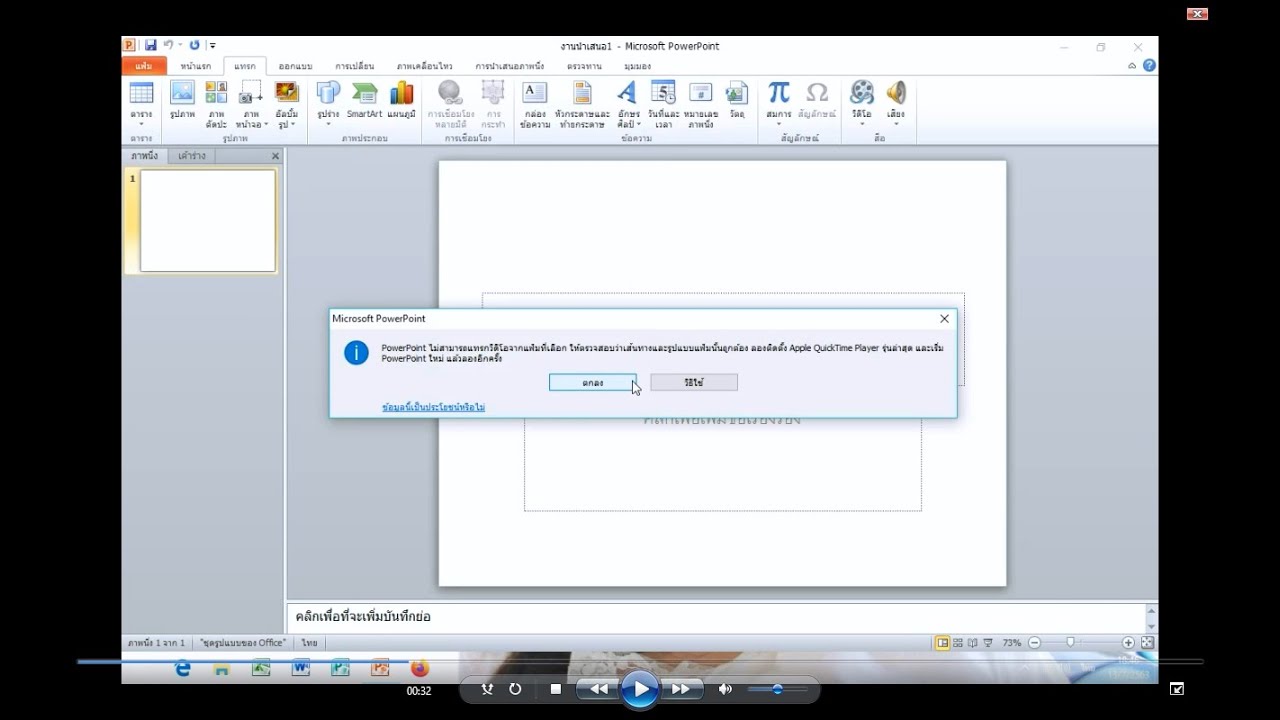Open the shapes (รูปร่าง) gallery

[328, 105]
